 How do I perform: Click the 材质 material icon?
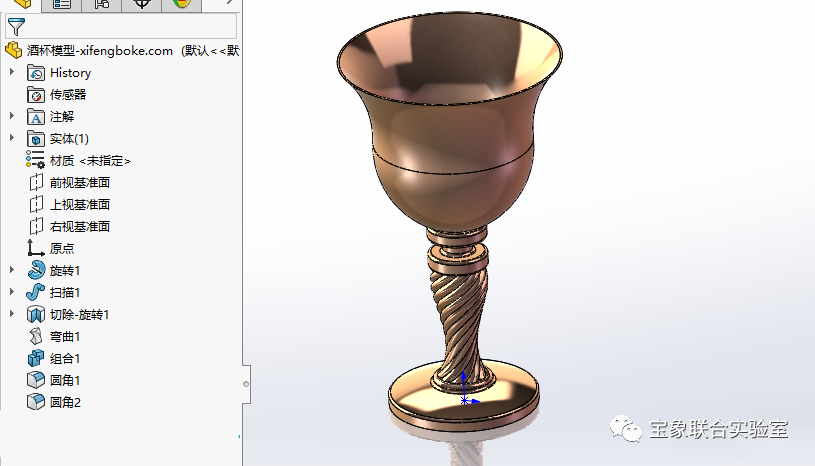point(35,160)
